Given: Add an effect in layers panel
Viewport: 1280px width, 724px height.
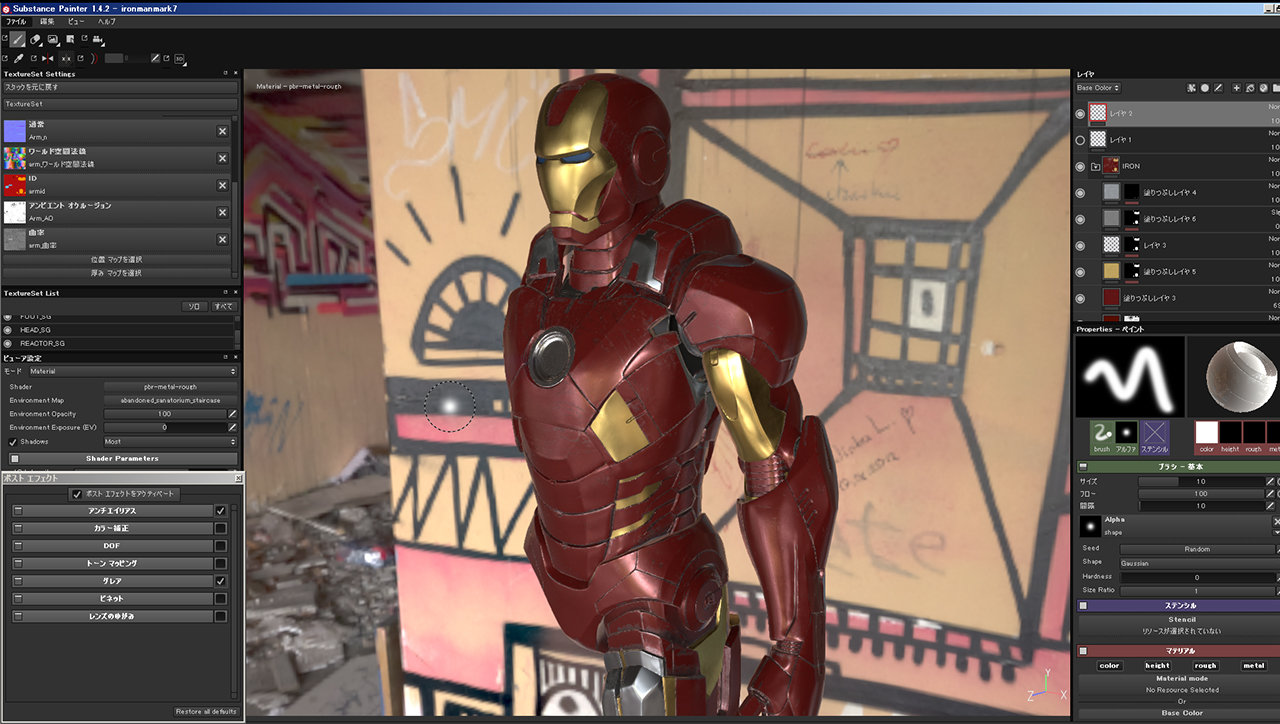Looking at the screenshot, I should pyautogui.click(x=1191, y=88).
